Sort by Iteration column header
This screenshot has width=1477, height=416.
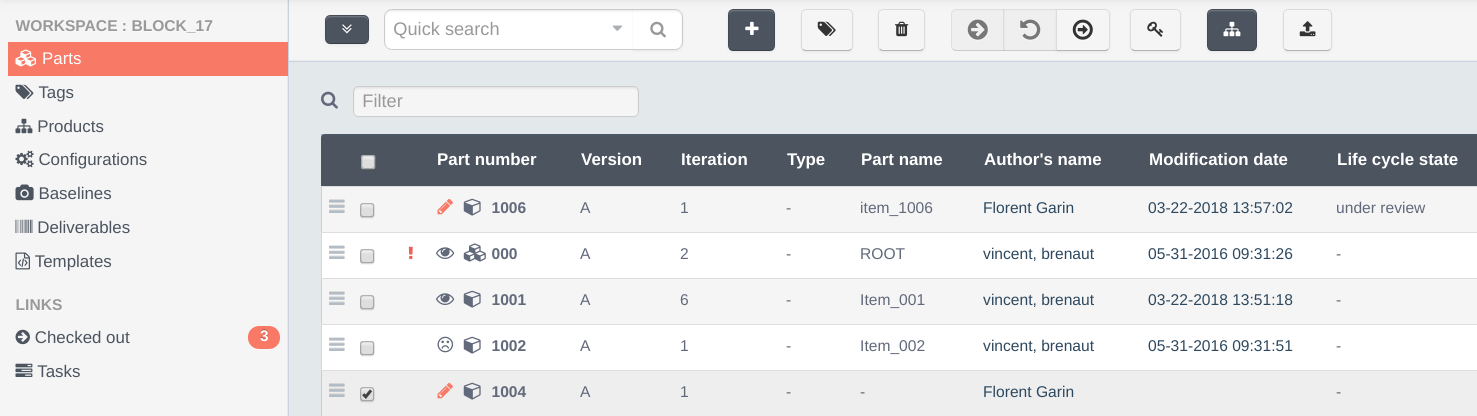click(x=714, y=160)
